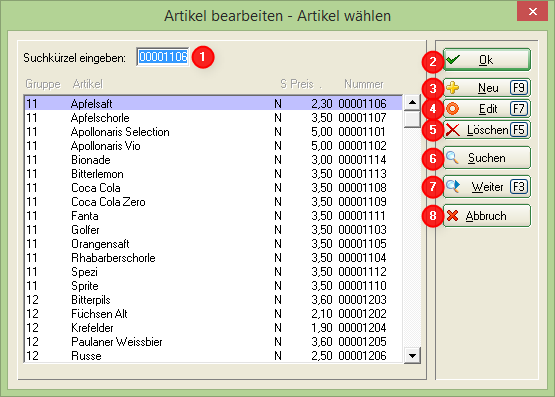The image size is (555, 397).
Task: Click the yellow plus icon for Neu
Action: pos(453,87)
